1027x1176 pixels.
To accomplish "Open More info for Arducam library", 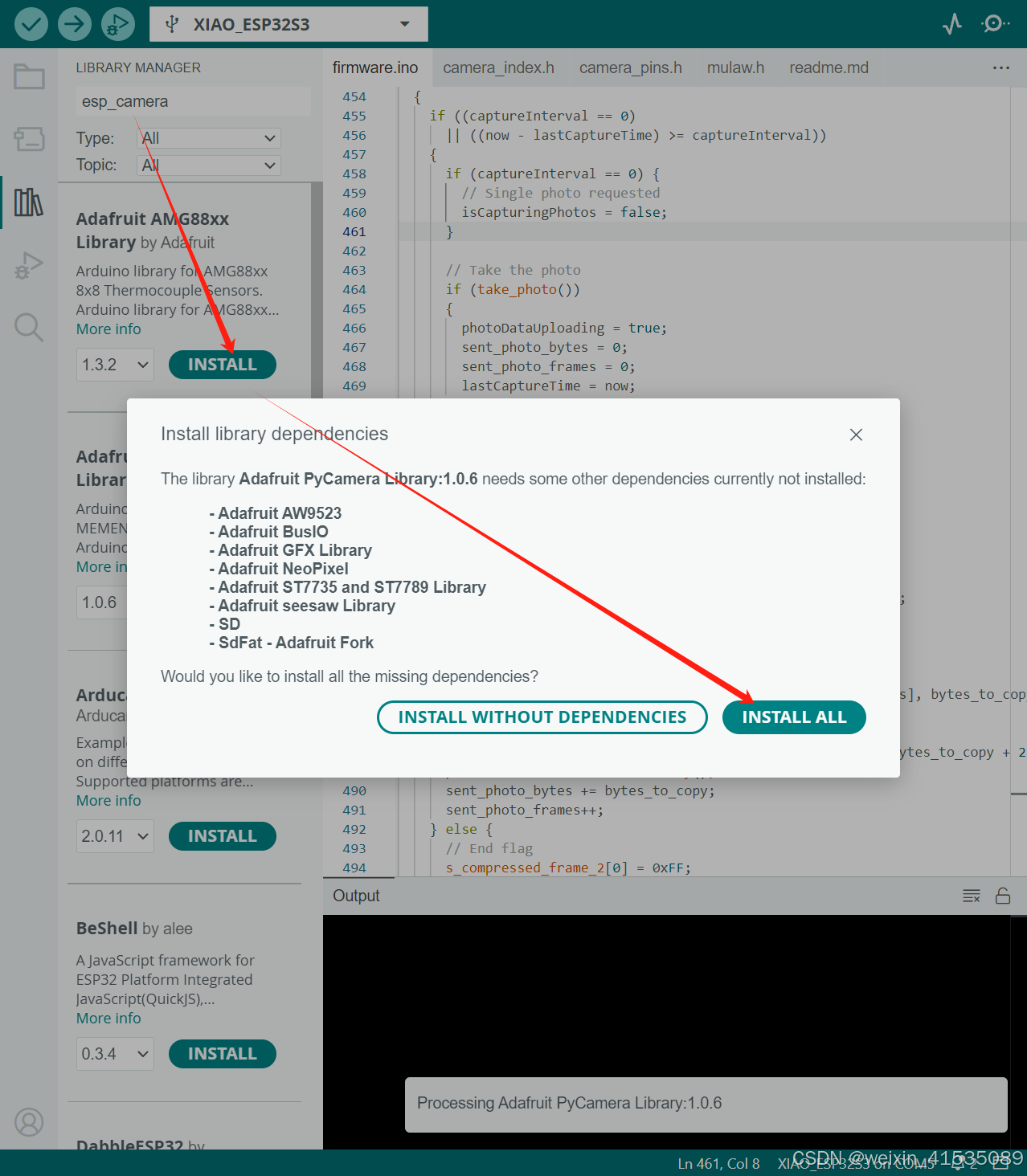I will click(108, 801).
